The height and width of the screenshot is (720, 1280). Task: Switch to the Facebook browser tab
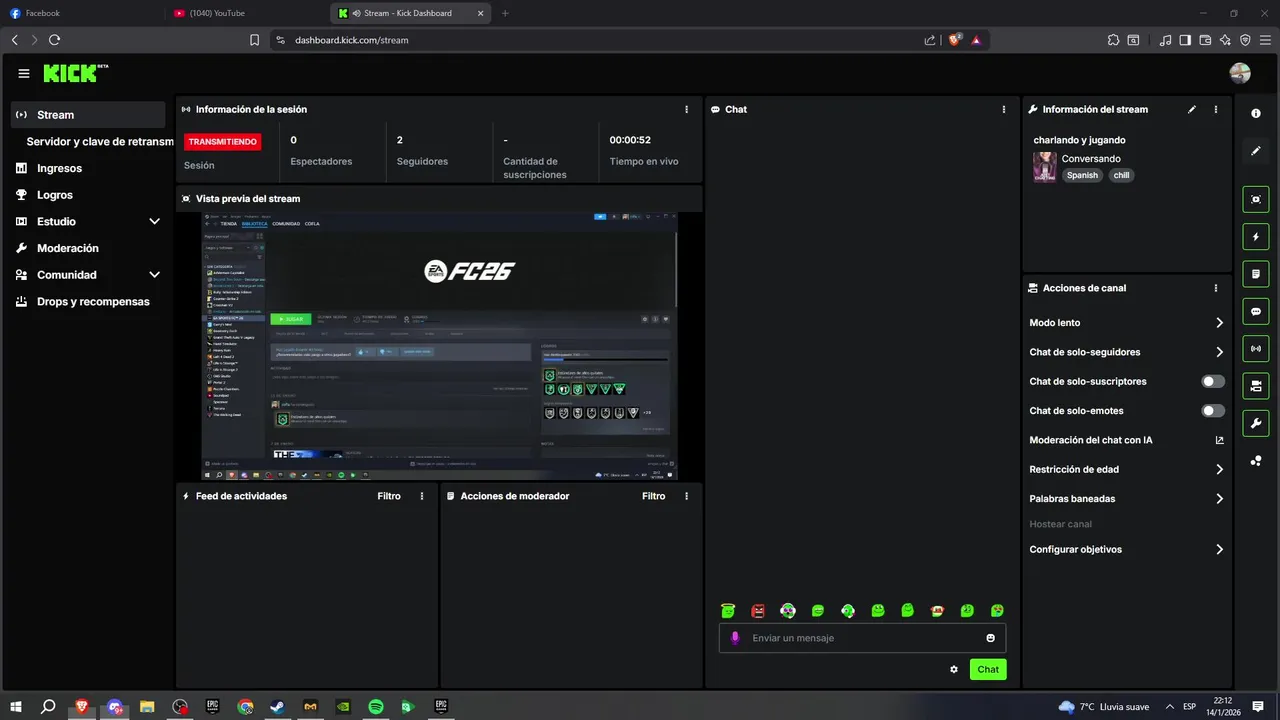(x=82, y=13)
